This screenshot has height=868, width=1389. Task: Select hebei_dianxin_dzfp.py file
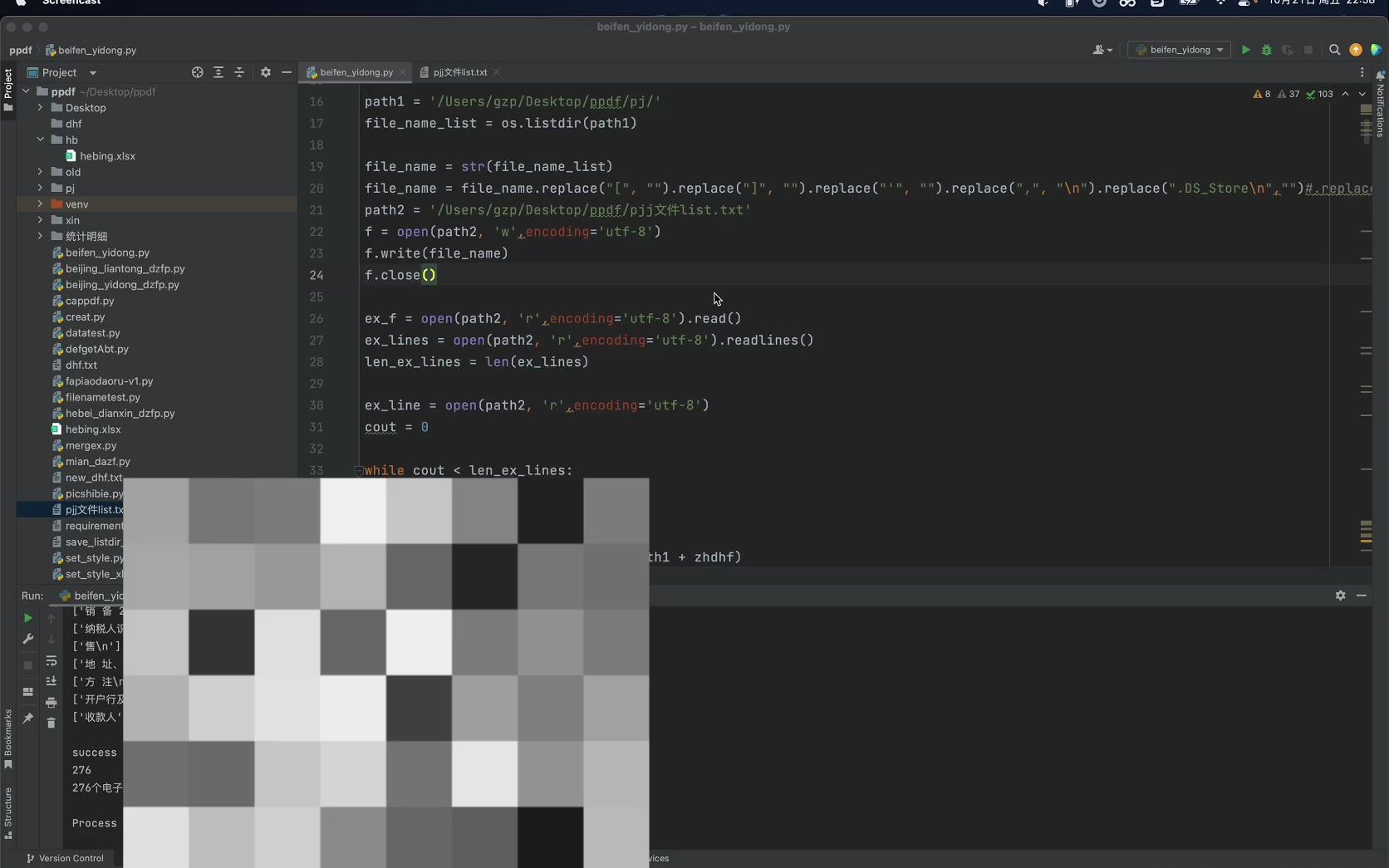[113, 413]
